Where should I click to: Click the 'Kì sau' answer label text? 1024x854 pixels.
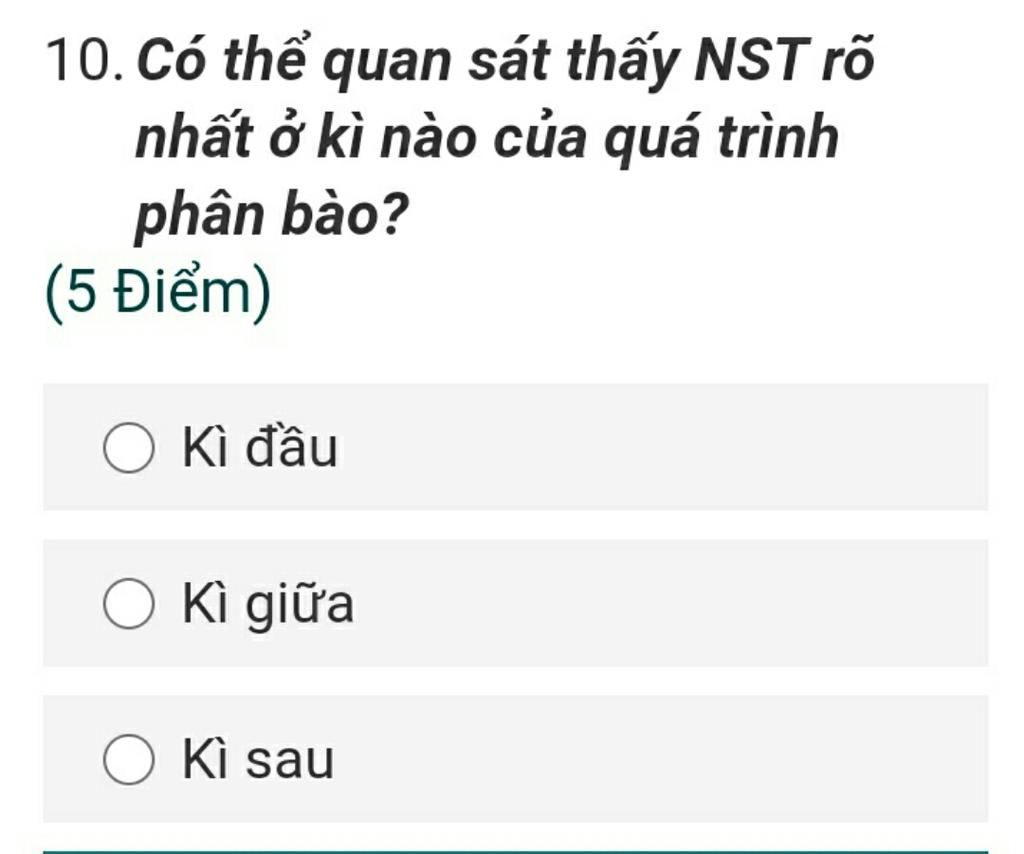(x=258, y=761)
